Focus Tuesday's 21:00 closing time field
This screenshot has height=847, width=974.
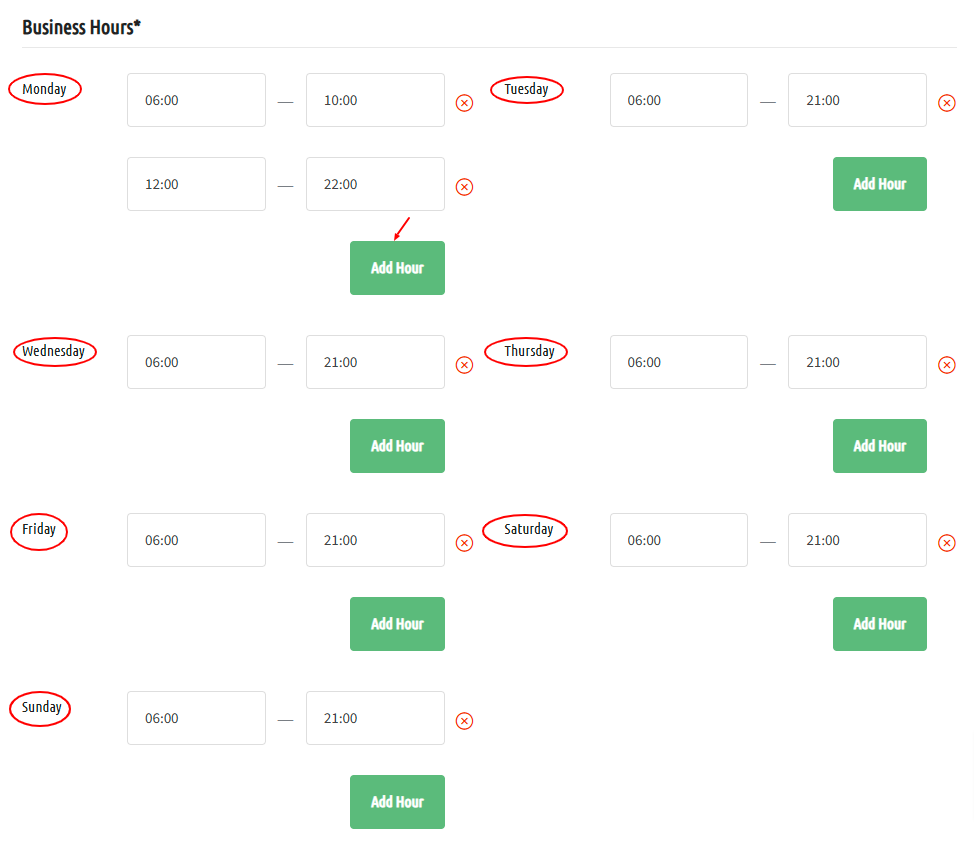pyautogui.click(x=857, y=100)
